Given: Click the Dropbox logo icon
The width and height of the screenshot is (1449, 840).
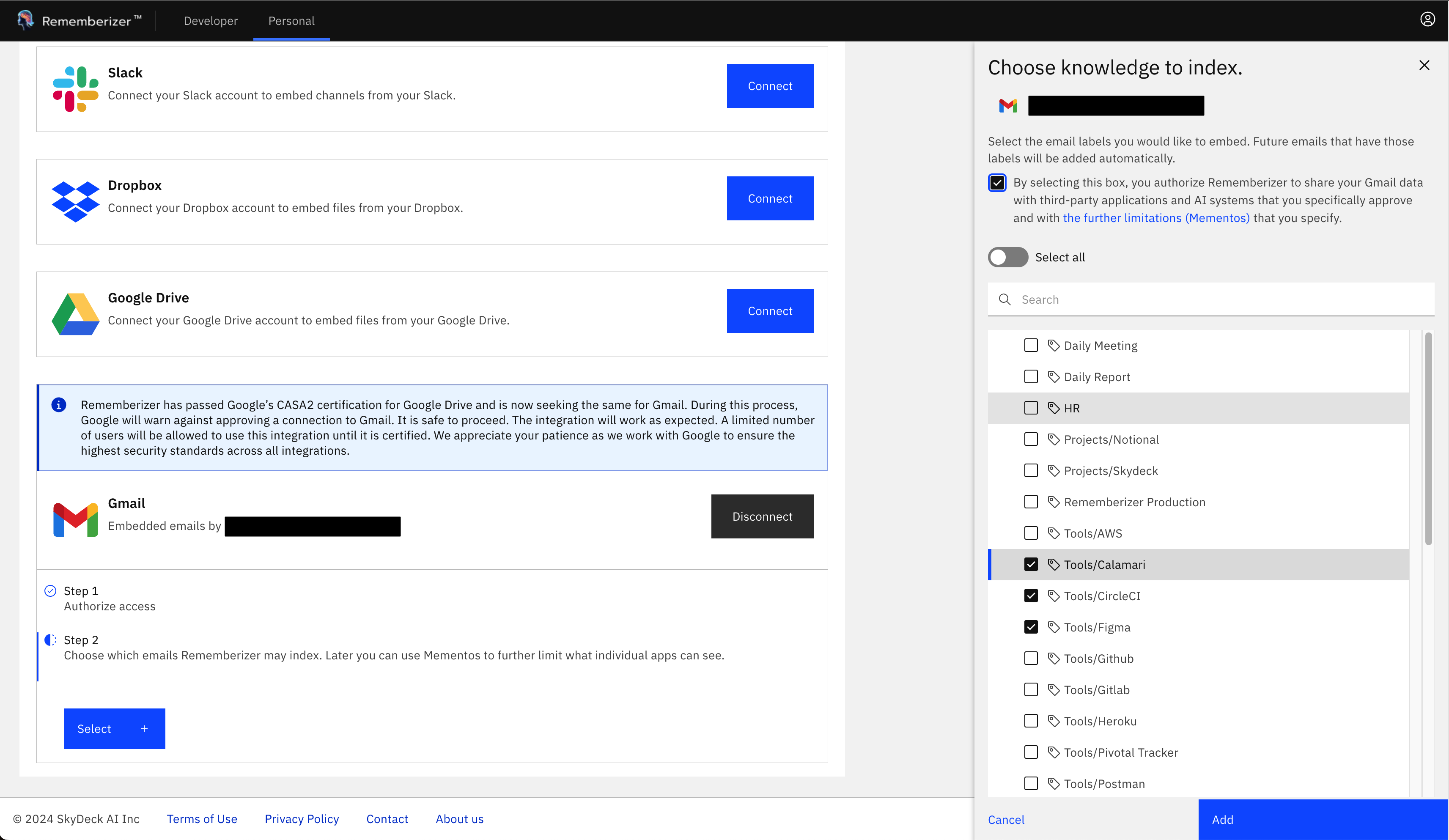Looking at the screenshot, I should (x=75, y=200).
